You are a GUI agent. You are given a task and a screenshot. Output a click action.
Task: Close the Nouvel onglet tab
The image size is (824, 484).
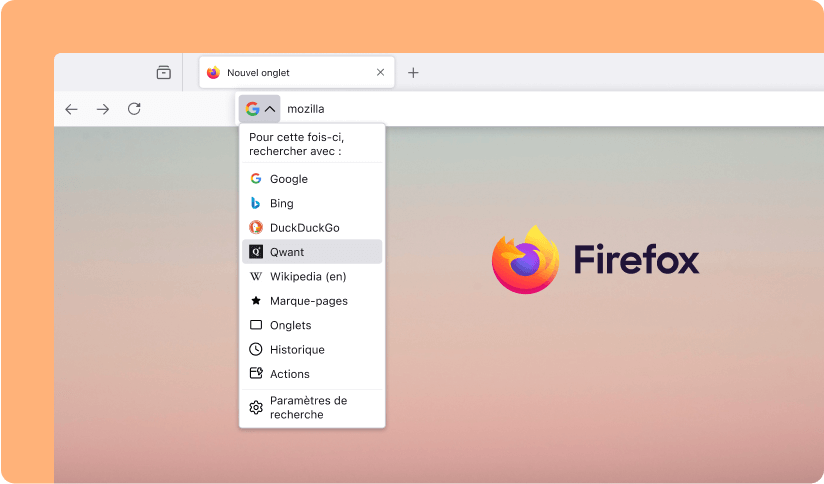(380, 72)
